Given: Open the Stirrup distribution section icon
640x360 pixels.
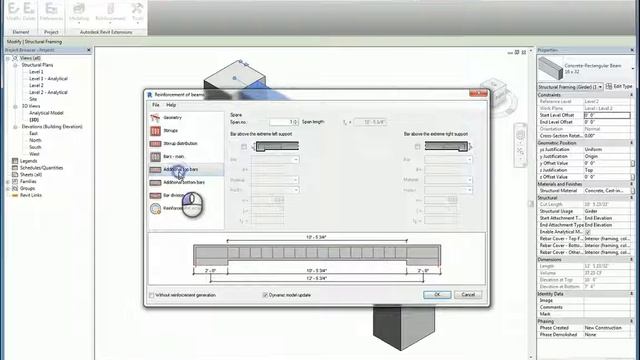Looking at the screenshot, I should [155, 144].
